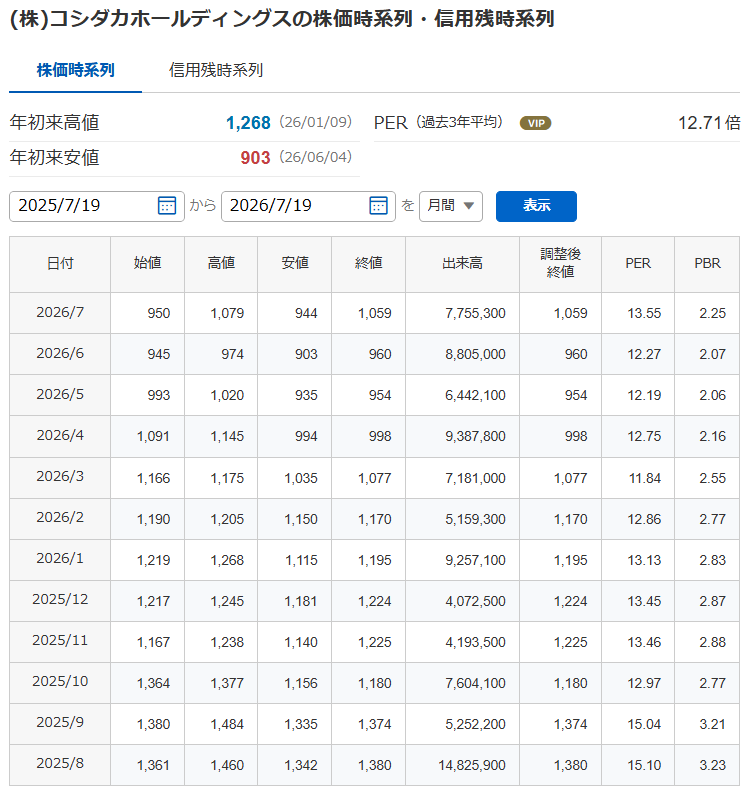Click the year-high value 1,268
The height and width of the screenshot is (789, 745).
pos(248,123)
